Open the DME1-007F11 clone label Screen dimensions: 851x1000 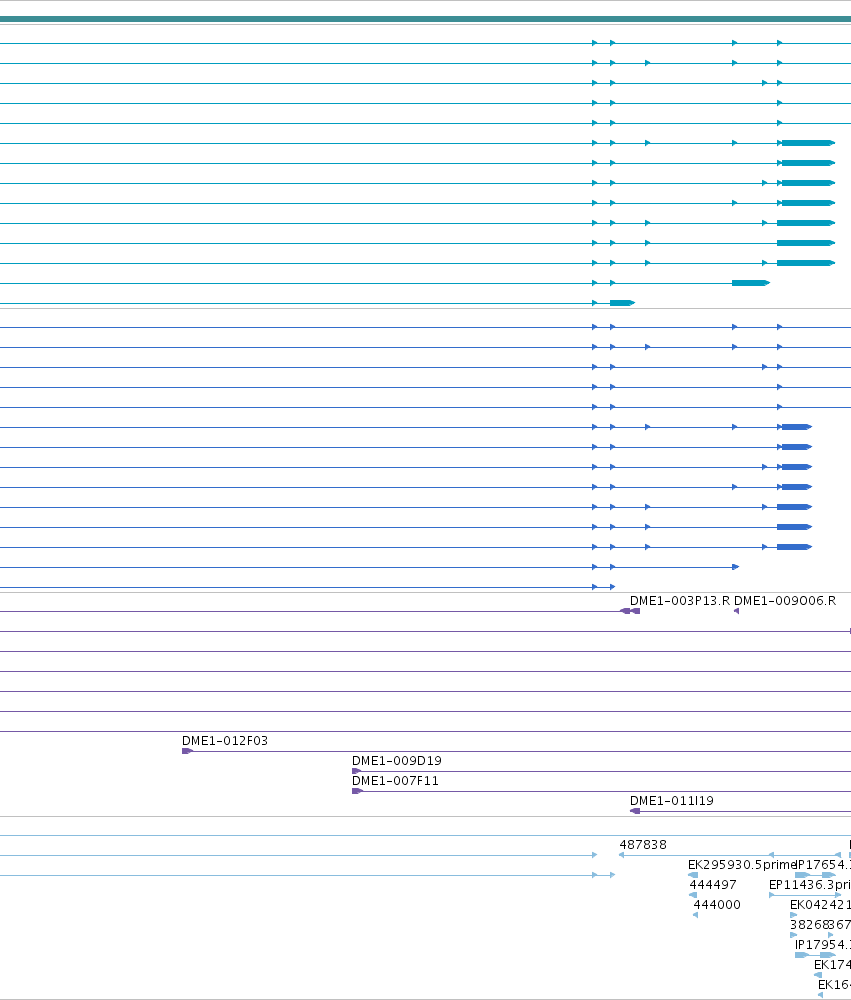coord(395,781)
